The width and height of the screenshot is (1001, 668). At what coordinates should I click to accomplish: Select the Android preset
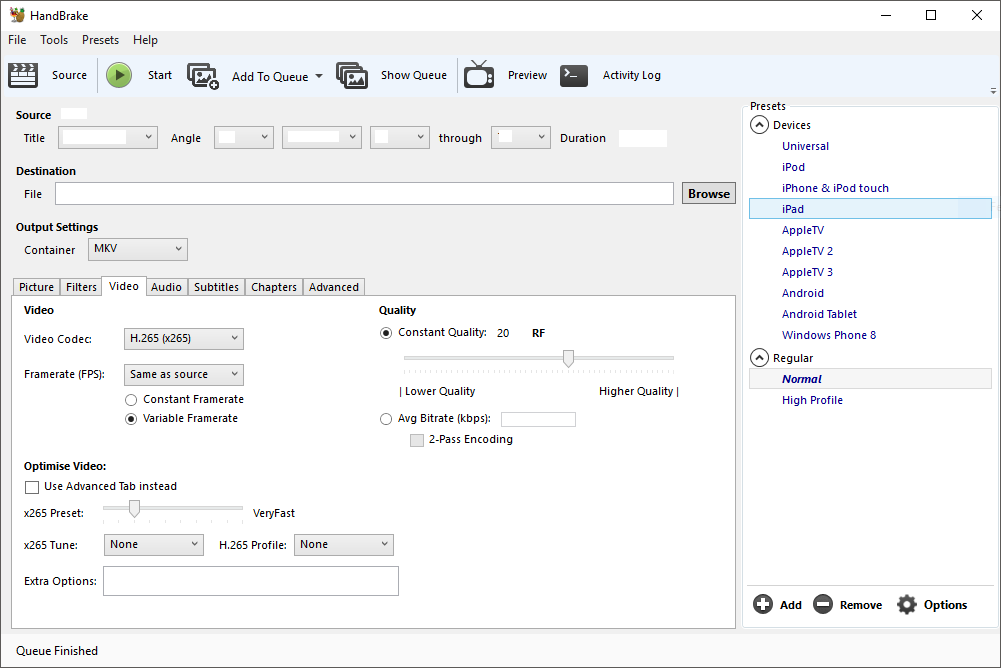click(802, 293)
